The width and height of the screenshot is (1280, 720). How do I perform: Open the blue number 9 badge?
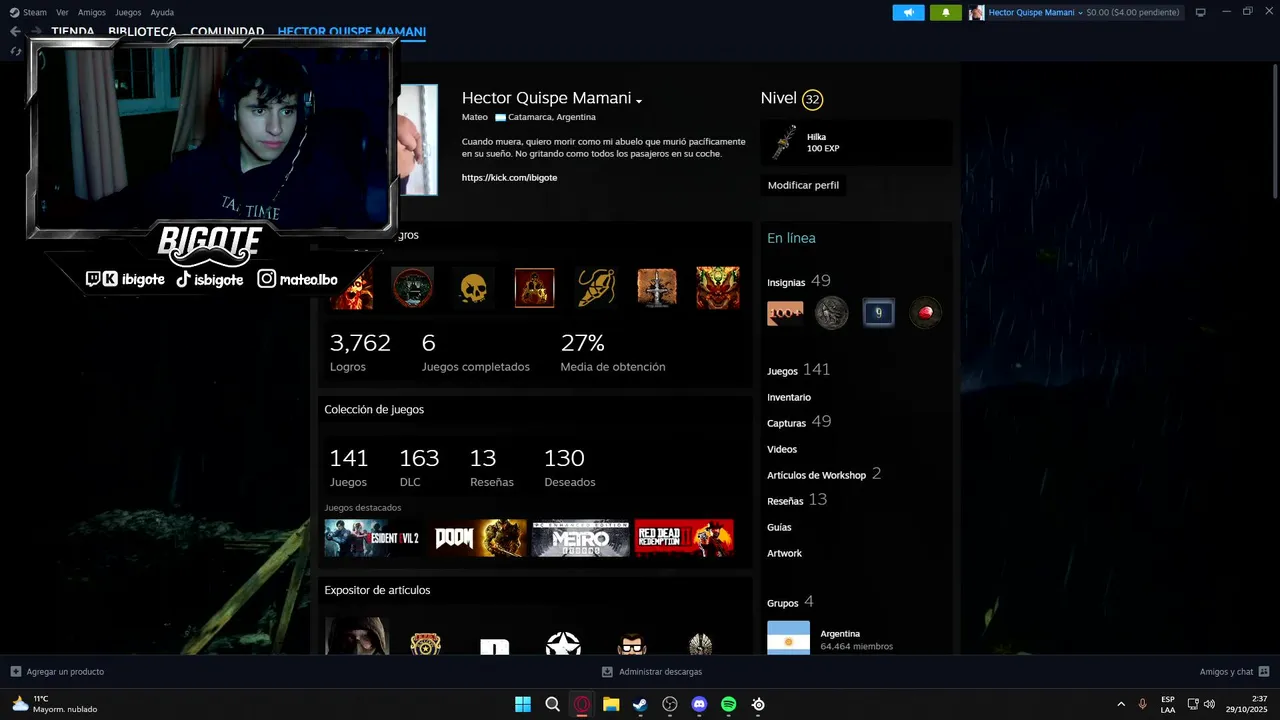[x=879, y=313]
